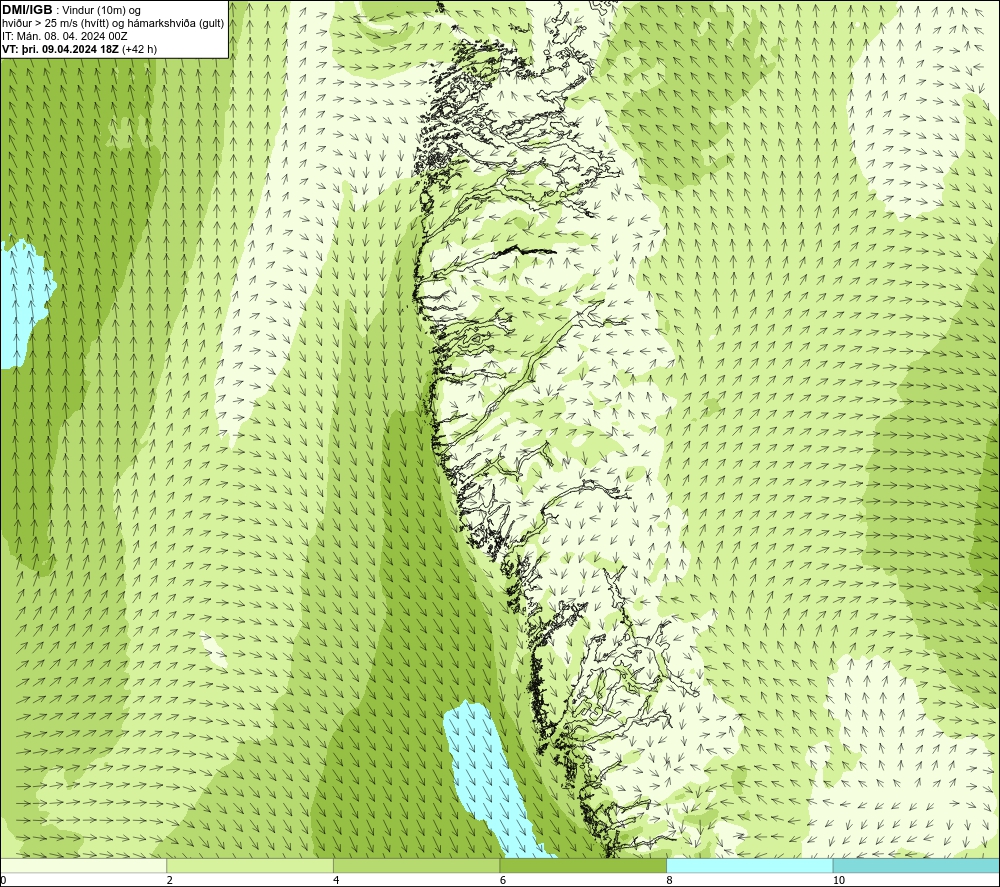Click the 'hviður > 25 m/s' legend text
The width and height of the screenshot is (1000, 887).
(38, 24)
